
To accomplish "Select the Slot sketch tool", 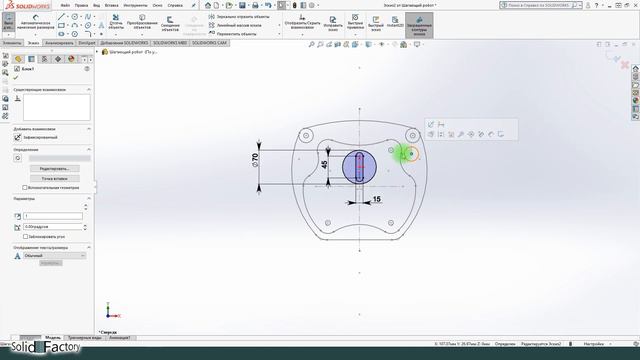I will tap(61, 34).
